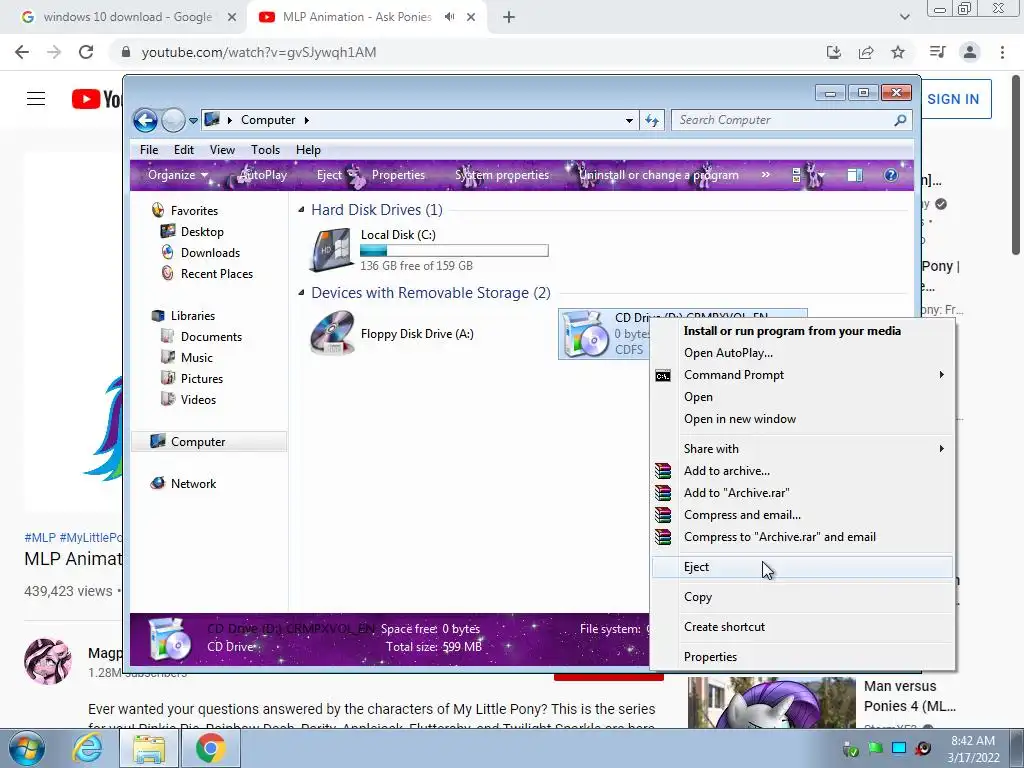Click Eject in the command bar
The height and width of the screenshot is (768, 1024).
(x=329, y=175)
